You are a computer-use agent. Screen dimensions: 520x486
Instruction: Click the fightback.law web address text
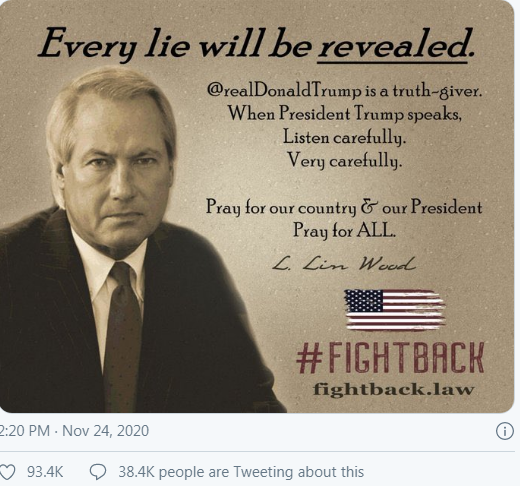click(x=393, y=389)
